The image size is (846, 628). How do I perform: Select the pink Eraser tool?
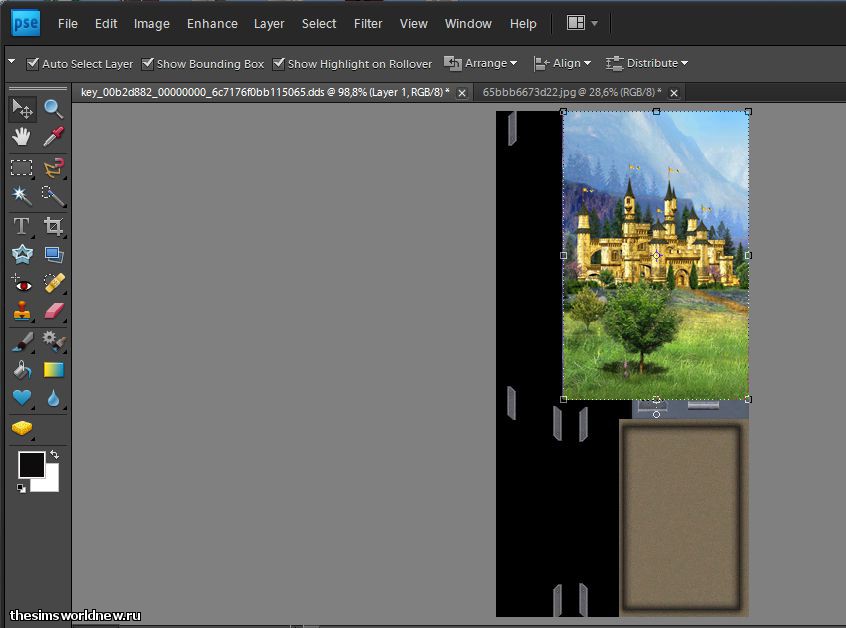click(x=53, y=311)
